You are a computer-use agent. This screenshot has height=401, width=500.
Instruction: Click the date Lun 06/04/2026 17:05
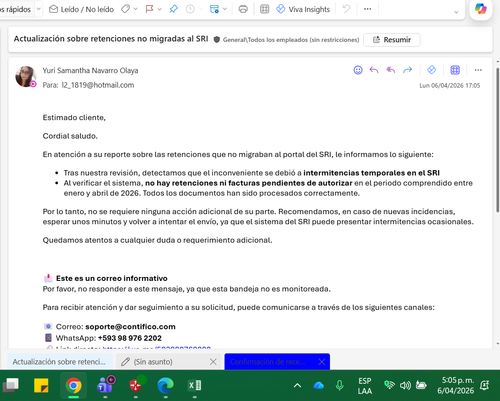click(449, 86)
